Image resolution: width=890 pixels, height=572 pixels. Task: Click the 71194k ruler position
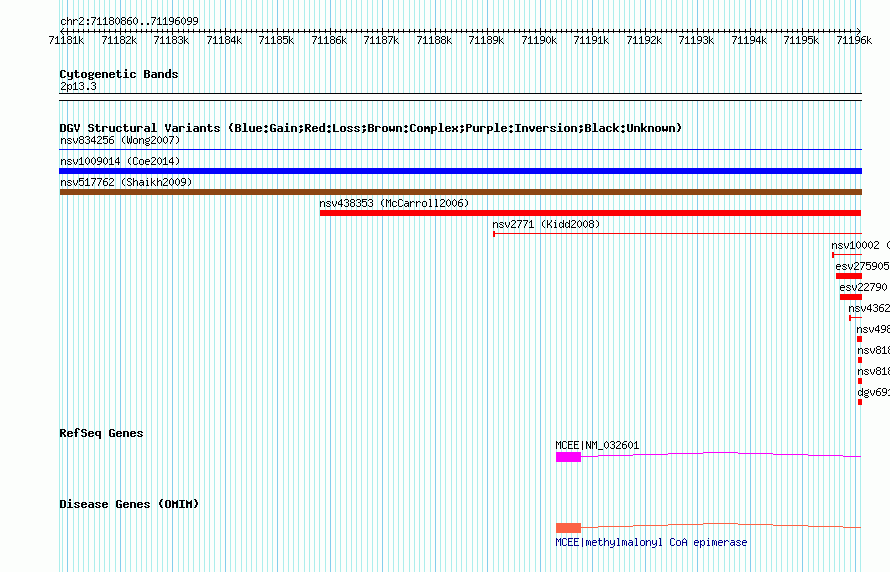[749, 40]
